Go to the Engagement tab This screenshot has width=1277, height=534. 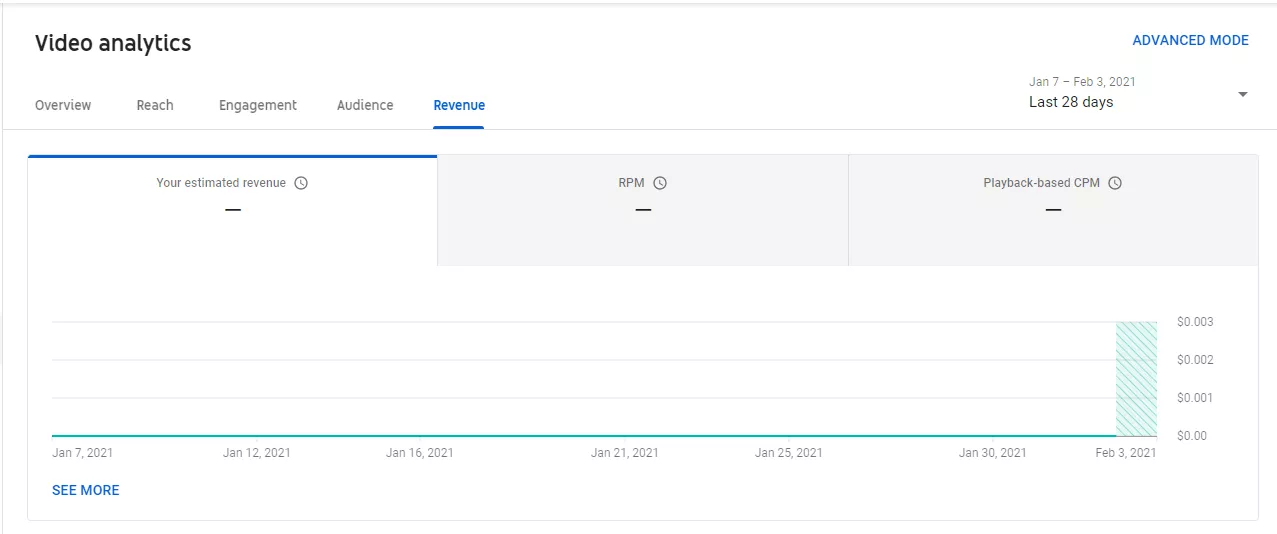[x=258, y=105]
